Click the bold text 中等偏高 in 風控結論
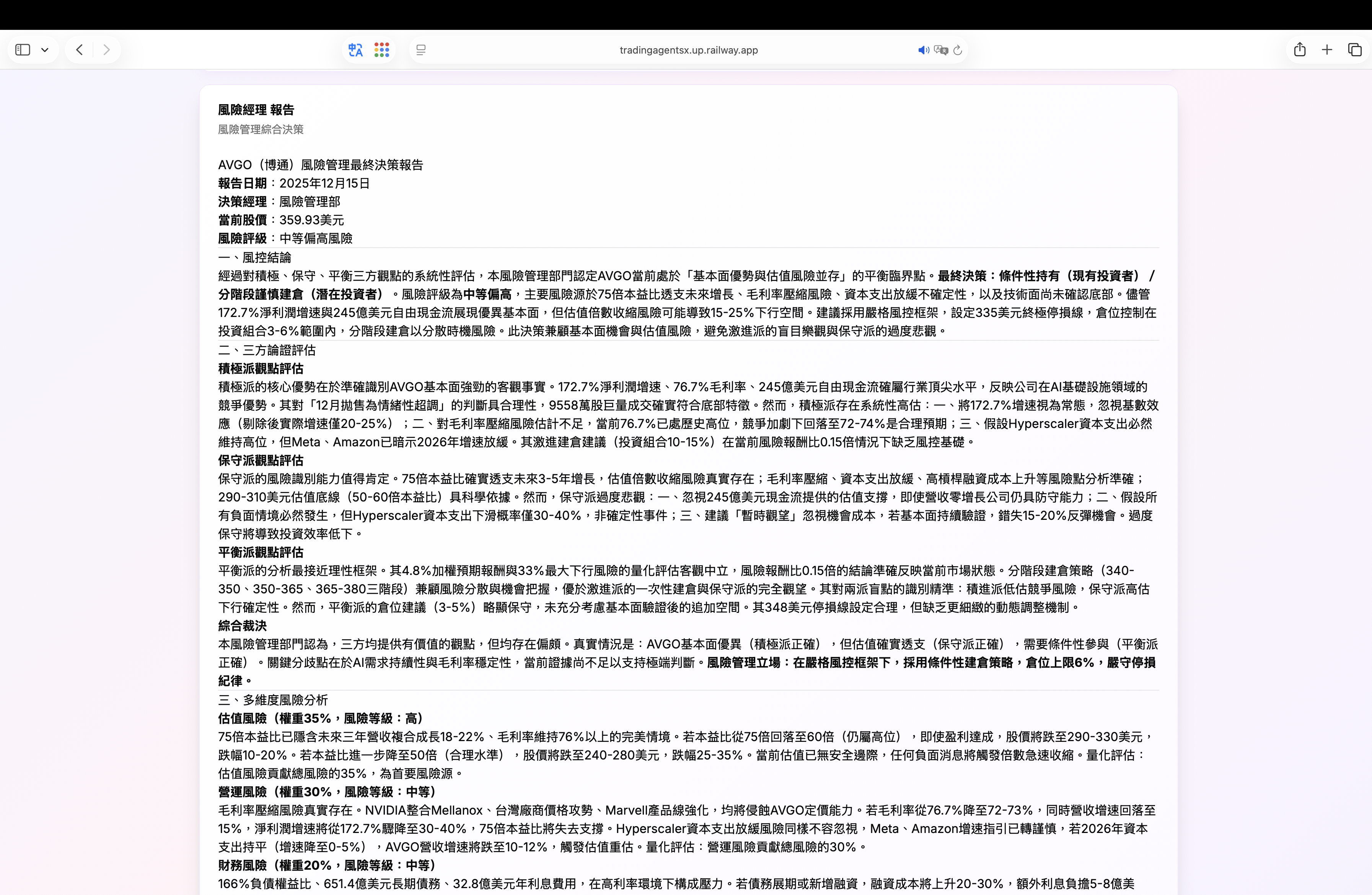 (x=487, y=294)
